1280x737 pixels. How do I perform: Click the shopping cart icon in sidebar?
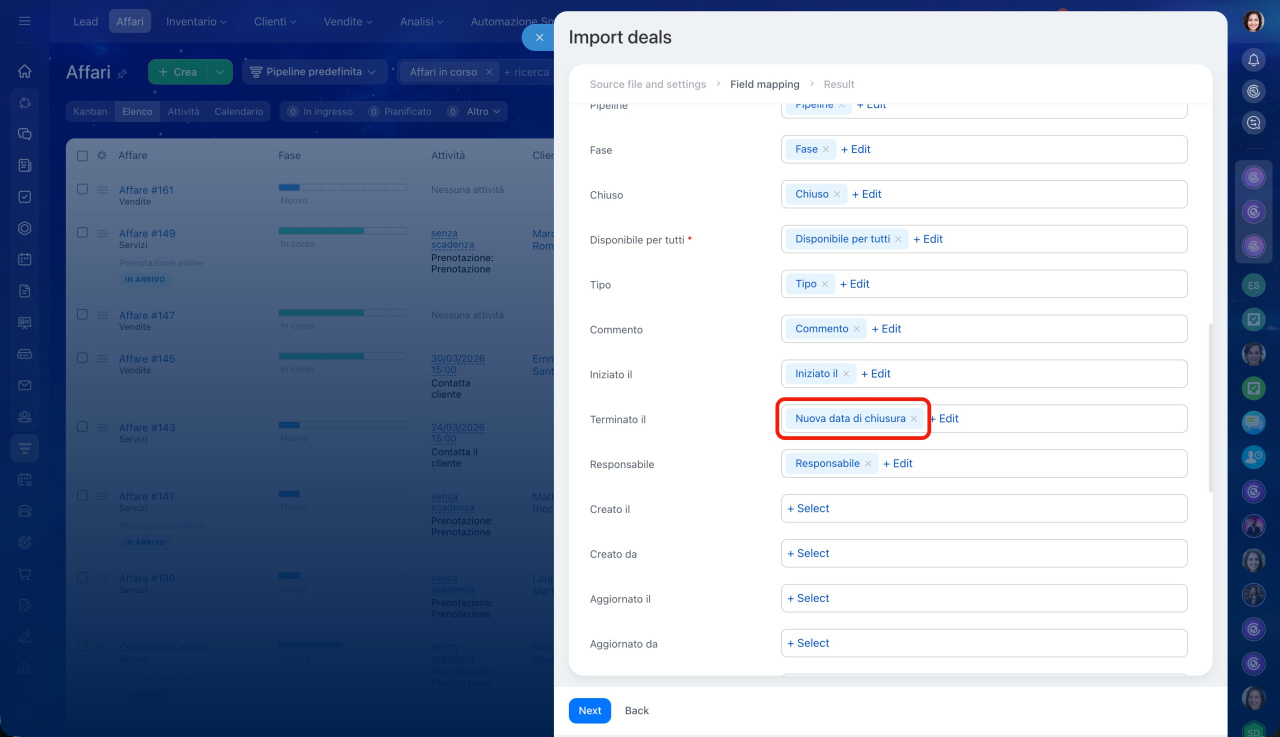(x=25, y=574)
